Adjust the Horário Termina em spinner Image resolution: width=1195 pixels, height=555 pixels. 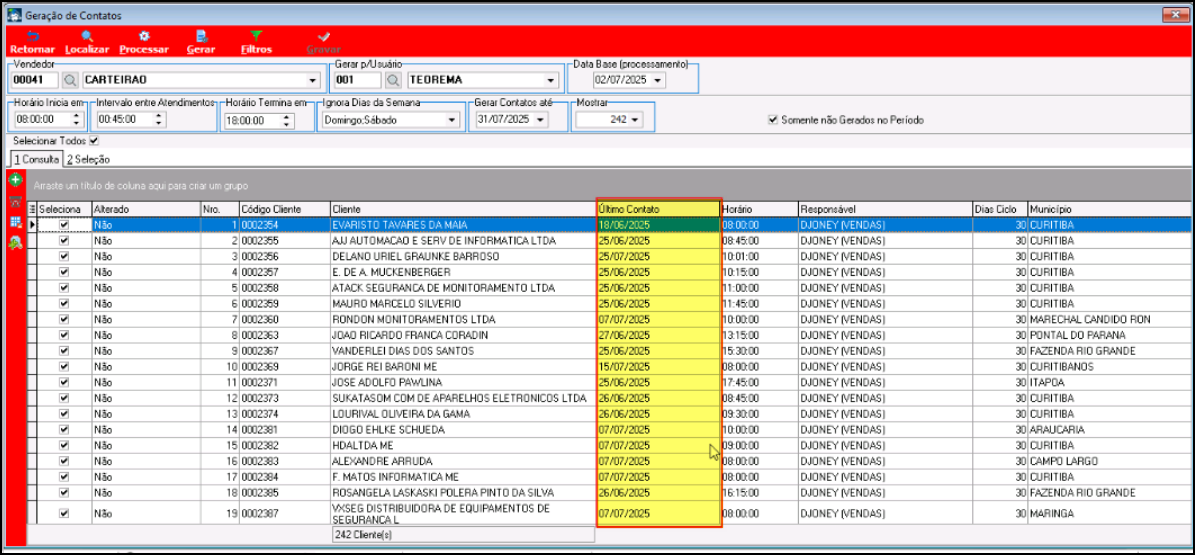click(287, 120)
